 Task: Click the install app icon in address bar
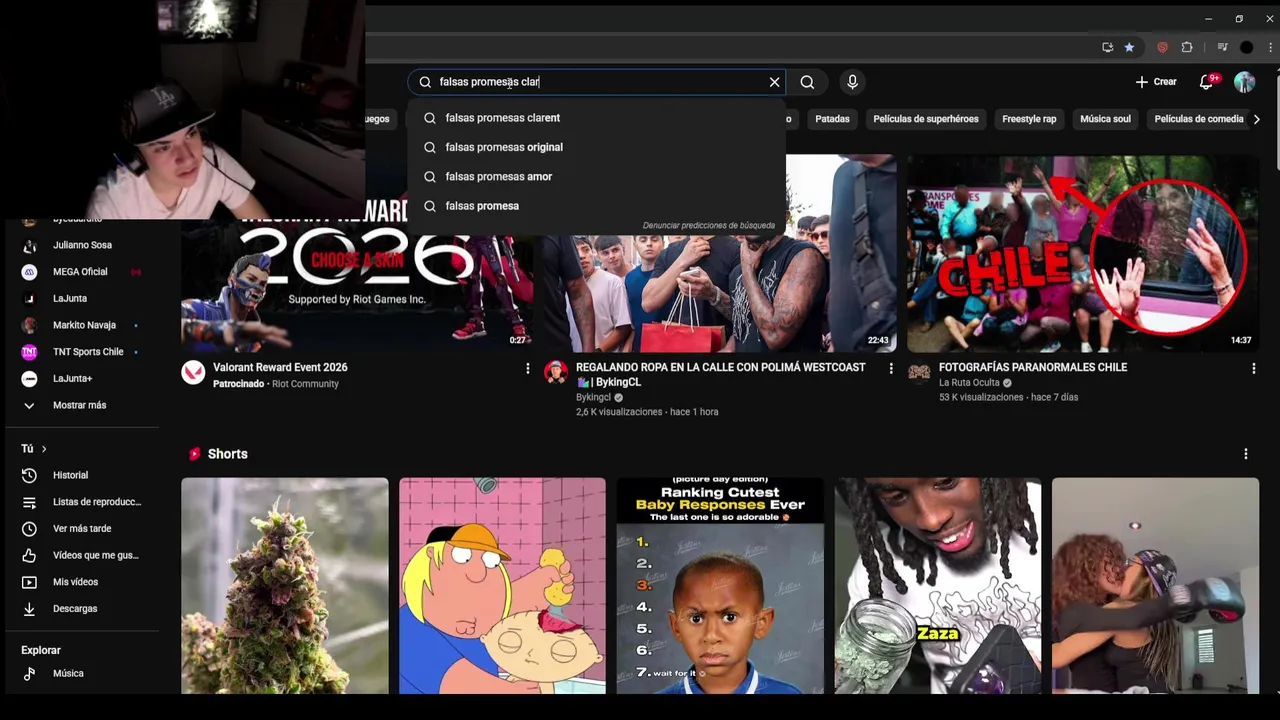(1107, 47)
